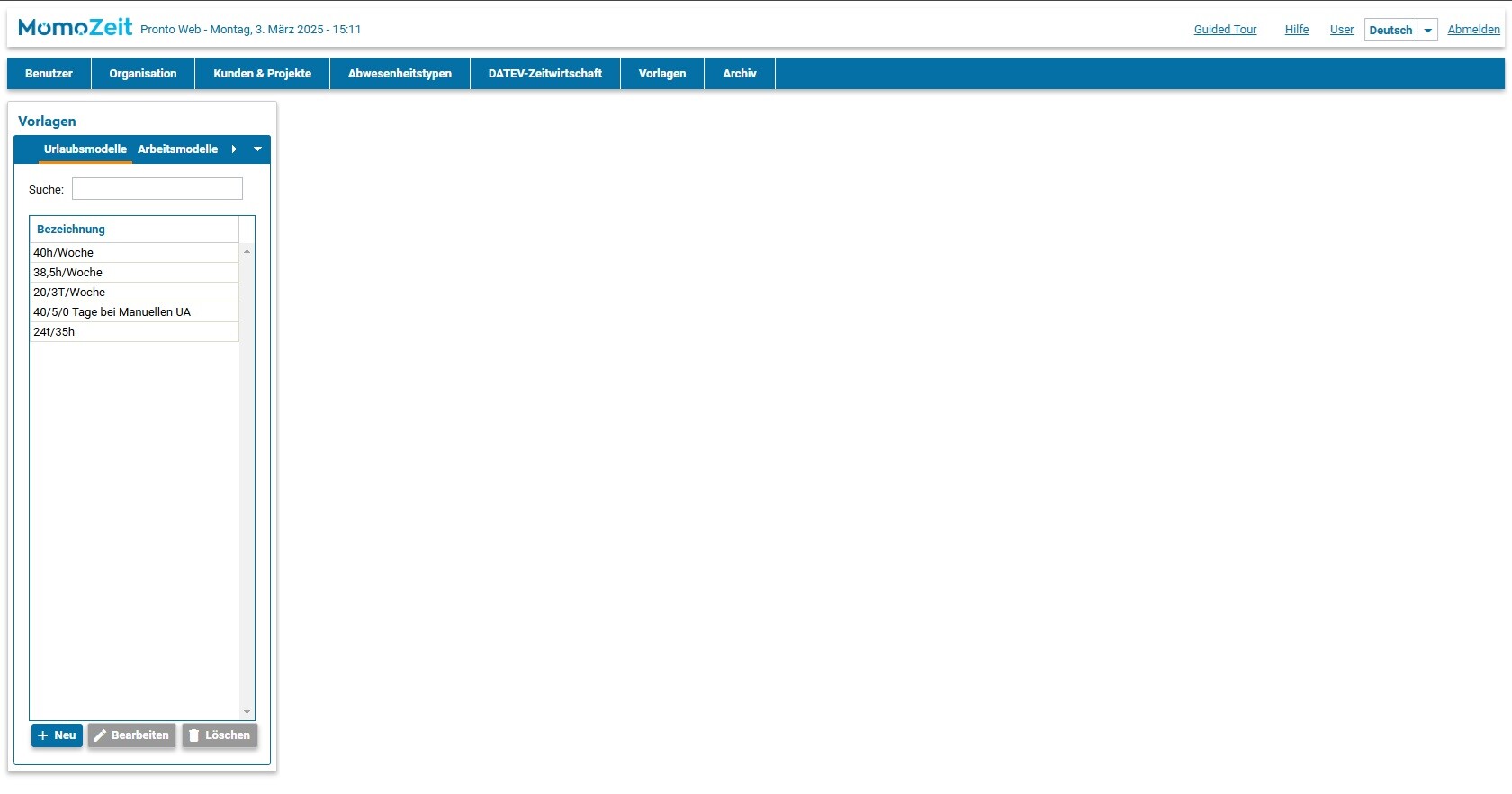Select the Urlaubsmodelle tab
1512x794 pixels.
tap(85, 149)
